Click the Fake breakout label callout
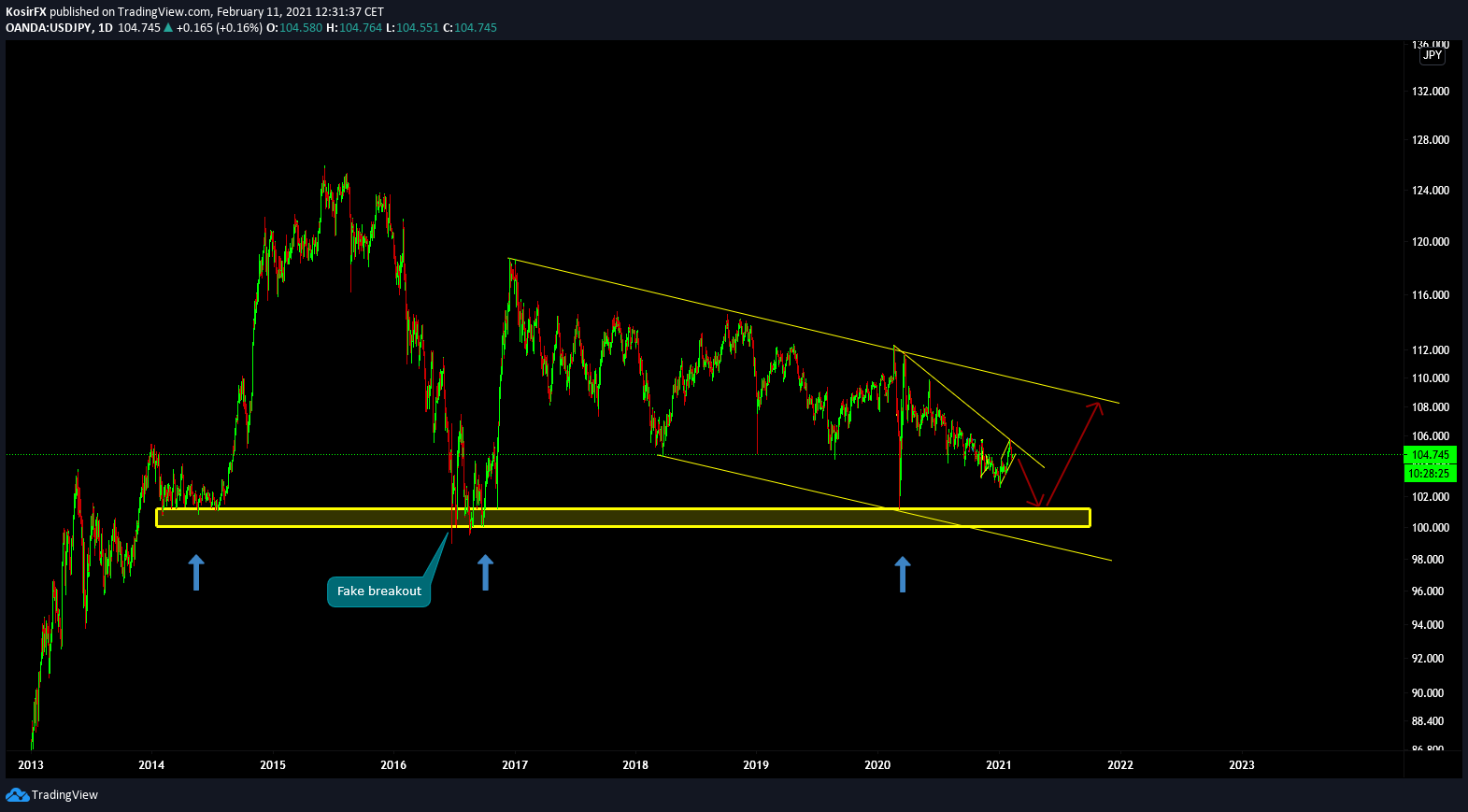This screenshot has height=812, width=1468. [x=378, y=591]
